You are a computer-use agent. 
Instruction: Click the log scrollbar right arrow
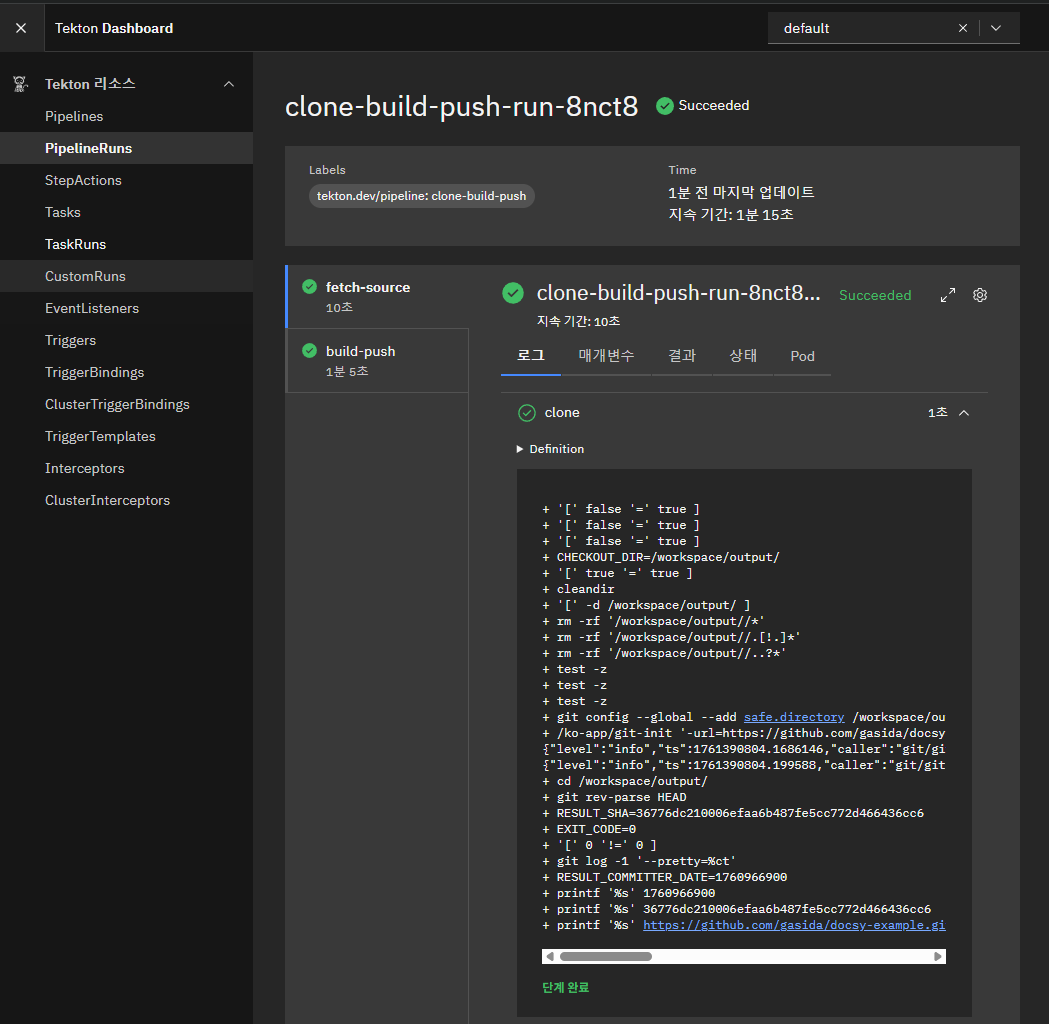(x=938, y=956)
